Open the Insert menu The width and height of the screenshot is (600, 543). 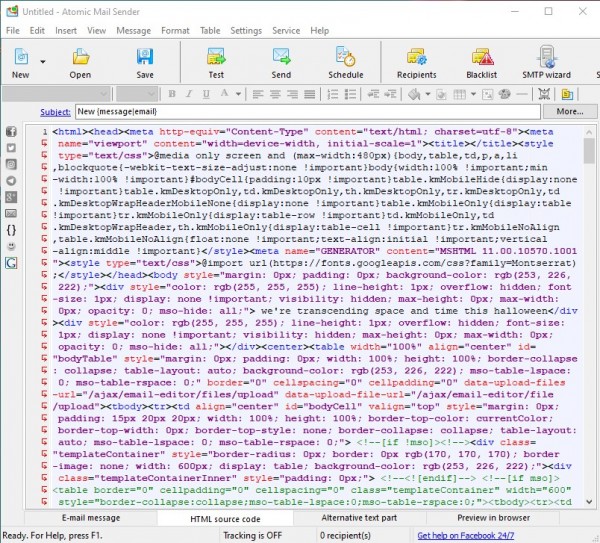[66, 31]
